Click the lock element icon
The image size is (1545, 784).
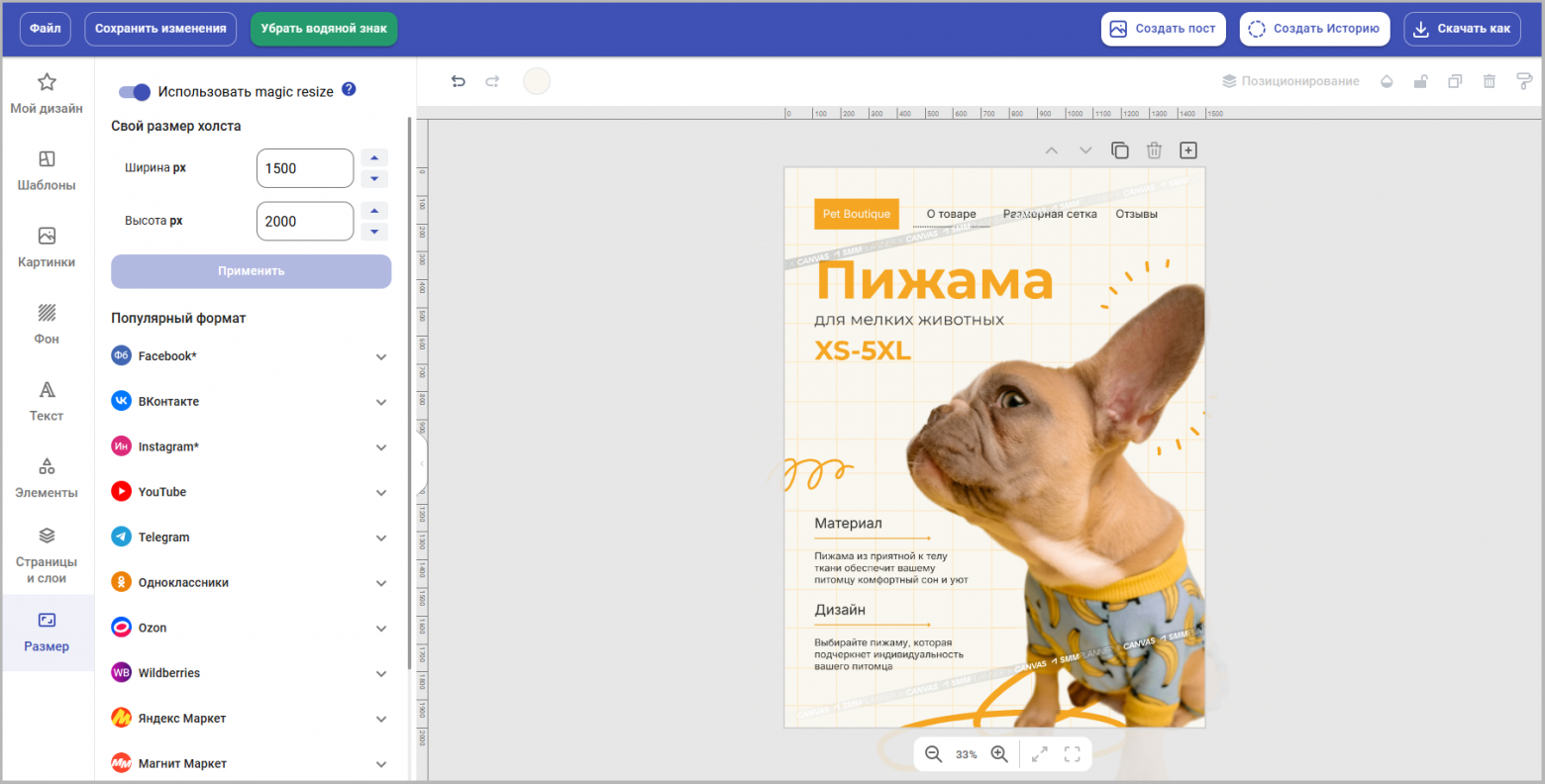[x=1420, y=81]
